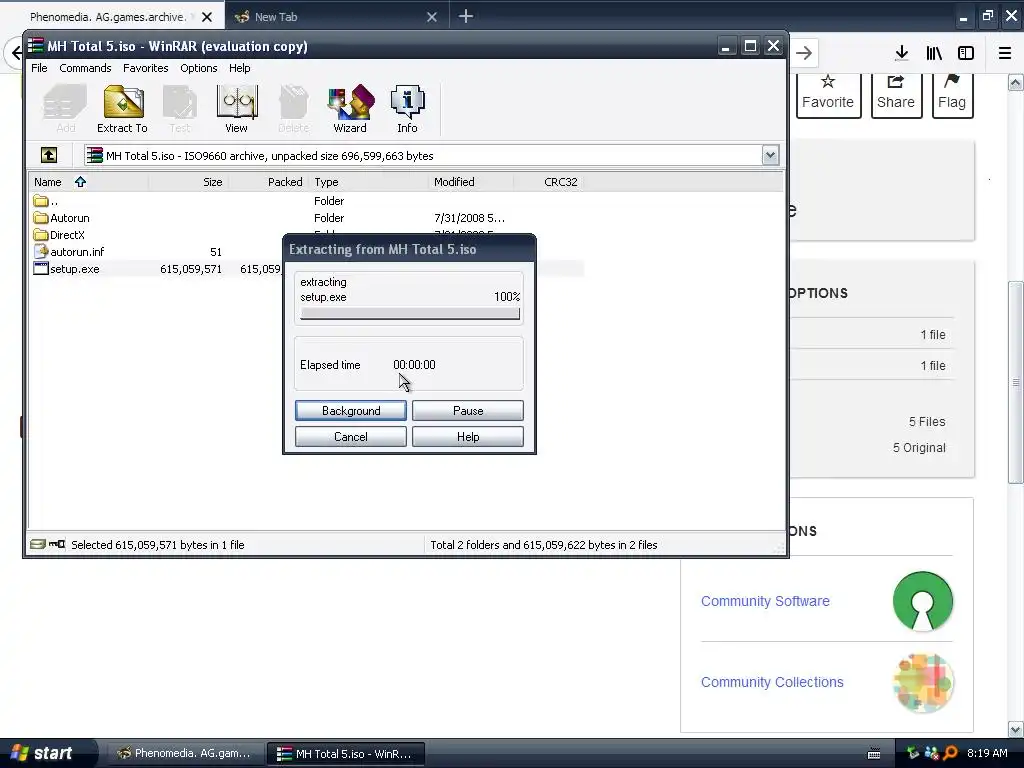Click size value 615,059,571 for setup.exe
1024x768 pixels.
tap(191, 269)
